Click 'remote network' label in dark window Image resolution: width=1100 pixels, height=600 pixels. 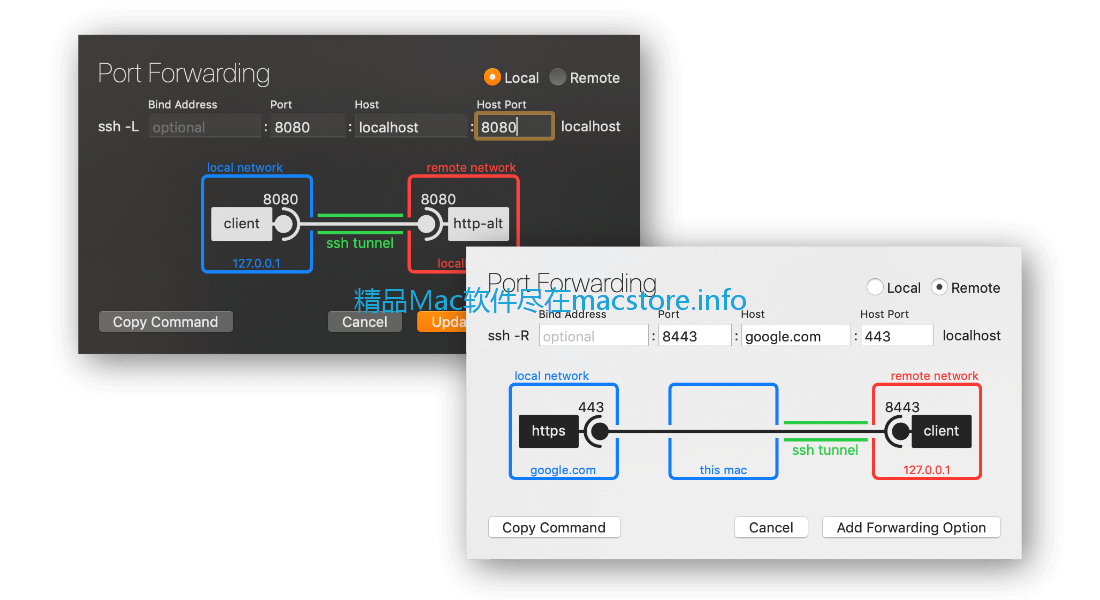pyautogui.click(x=471, y=168)
